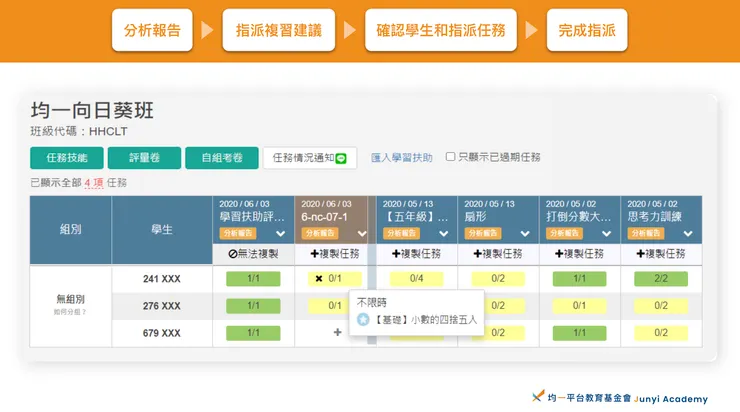Click student name 276 XXX
The height and width of the screenshot is (412, 740).
coord(162,306)
